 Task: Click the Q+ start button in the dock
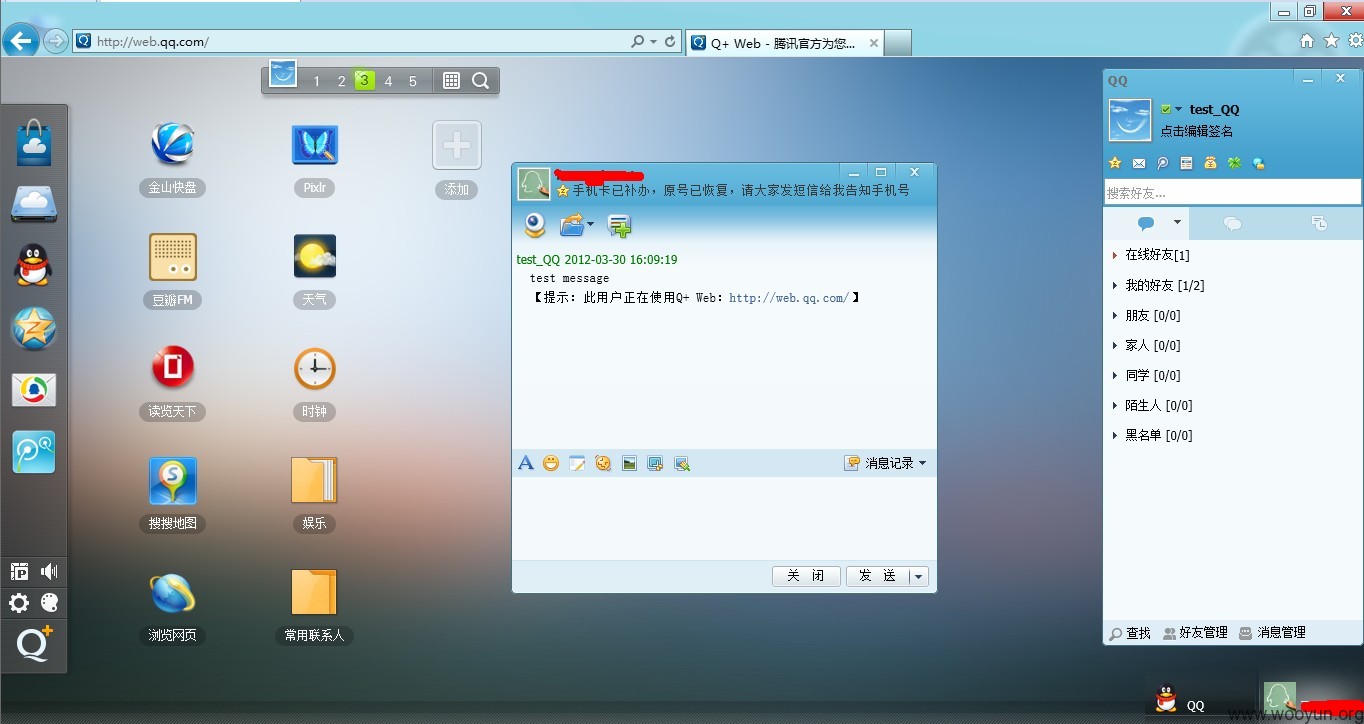coord(33,645)
